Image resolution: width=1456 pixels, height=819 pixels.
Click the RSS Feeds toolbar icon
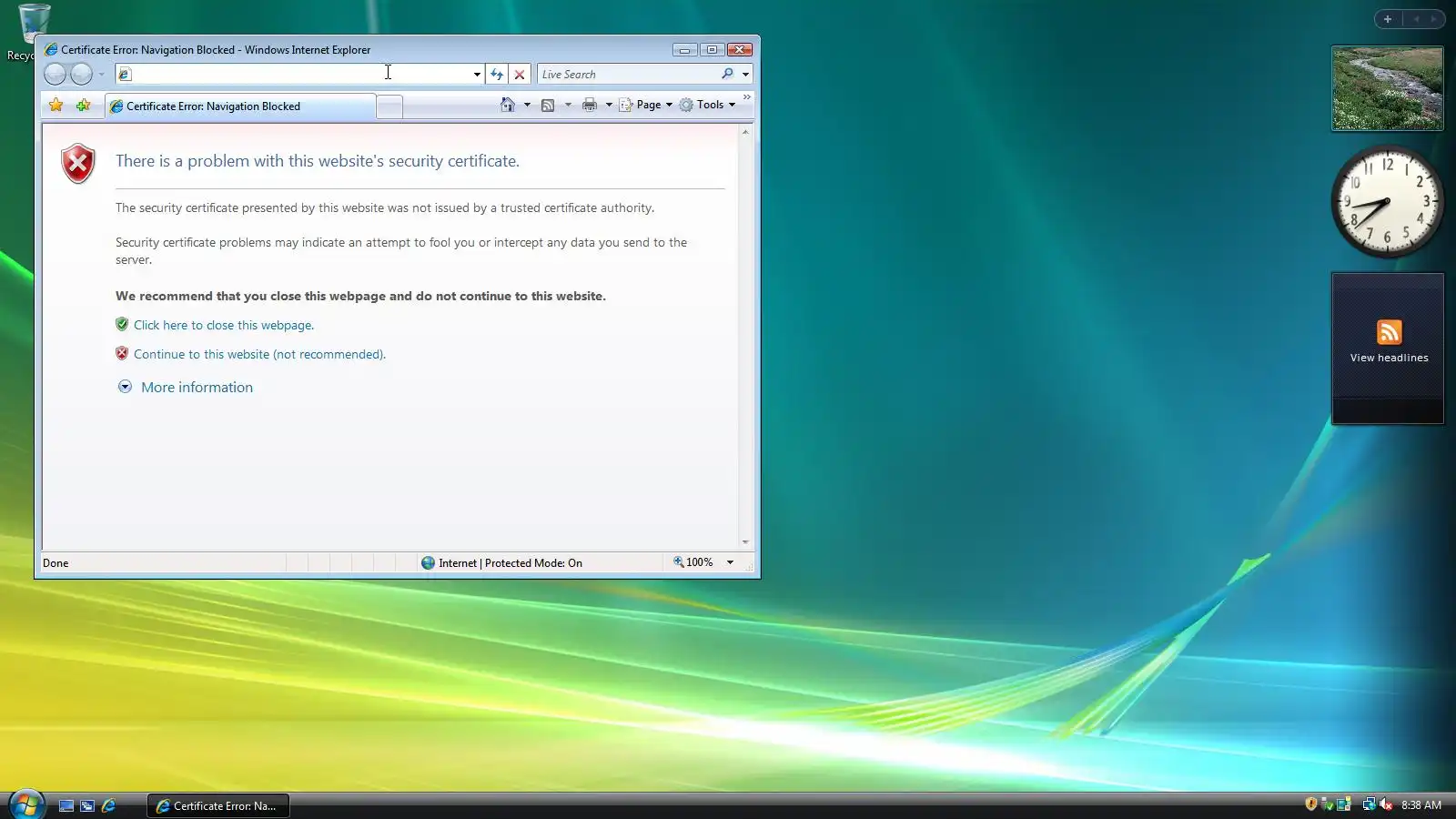(548, 105)
